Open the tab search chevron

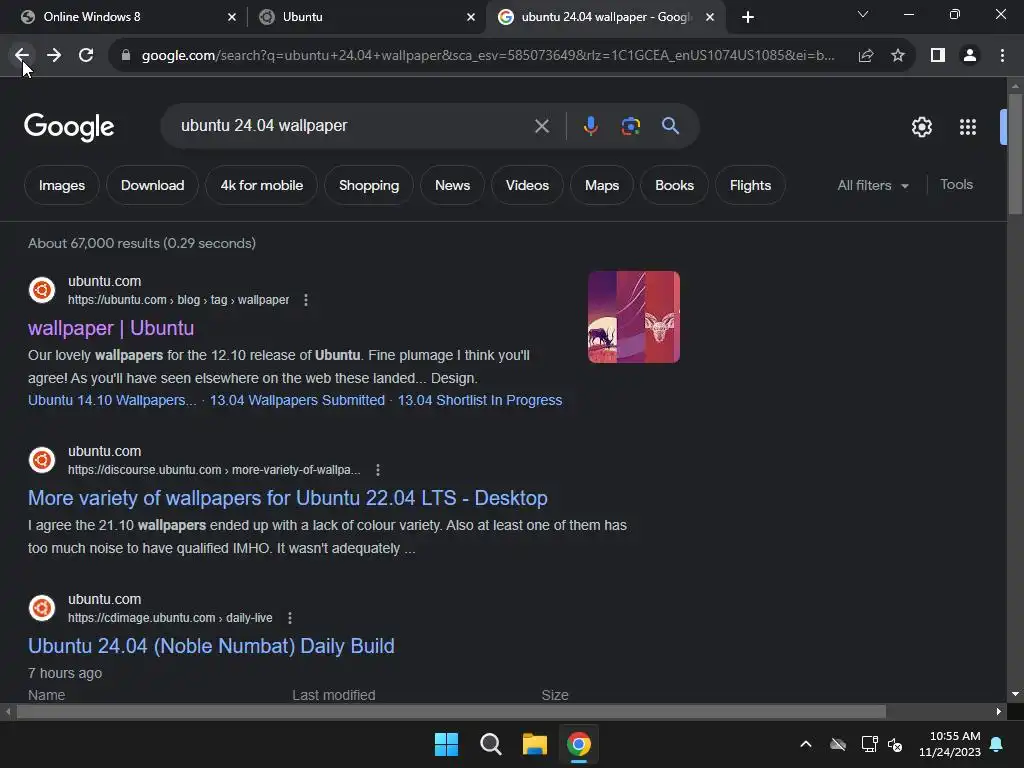[863, 14]
